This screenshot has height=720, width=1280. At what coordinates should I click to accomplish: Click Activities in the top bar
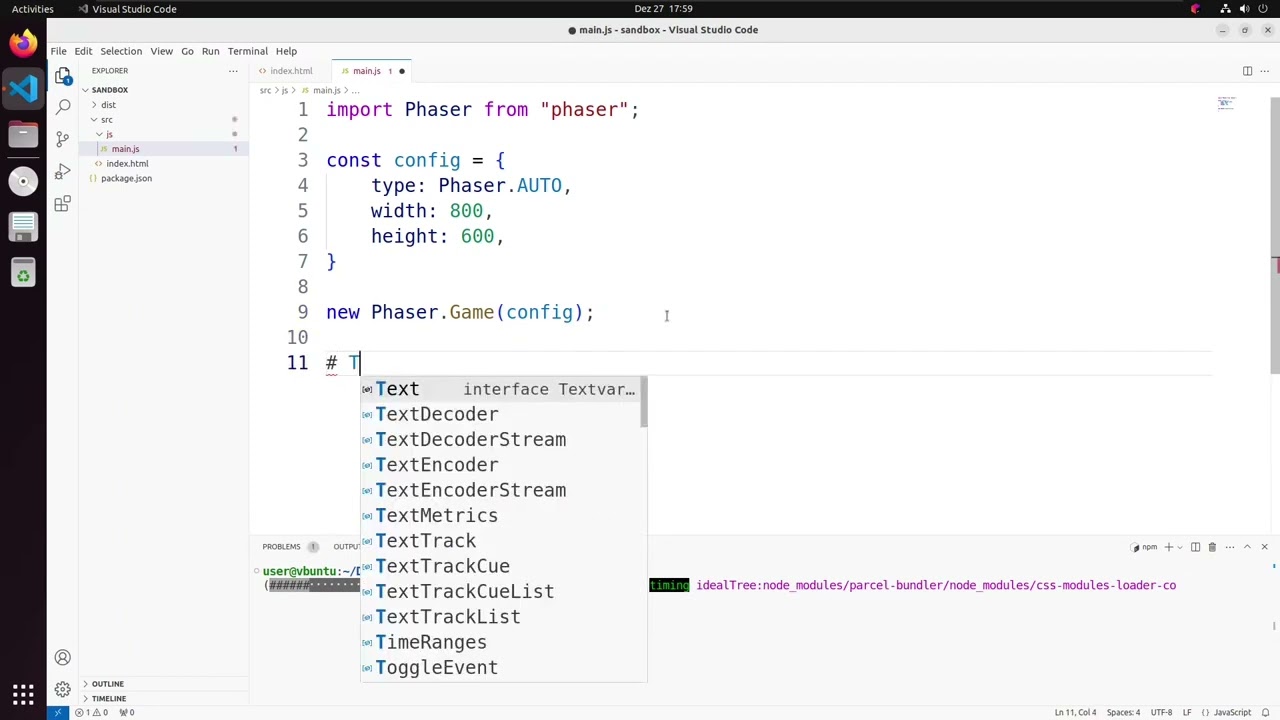(33, 9)
